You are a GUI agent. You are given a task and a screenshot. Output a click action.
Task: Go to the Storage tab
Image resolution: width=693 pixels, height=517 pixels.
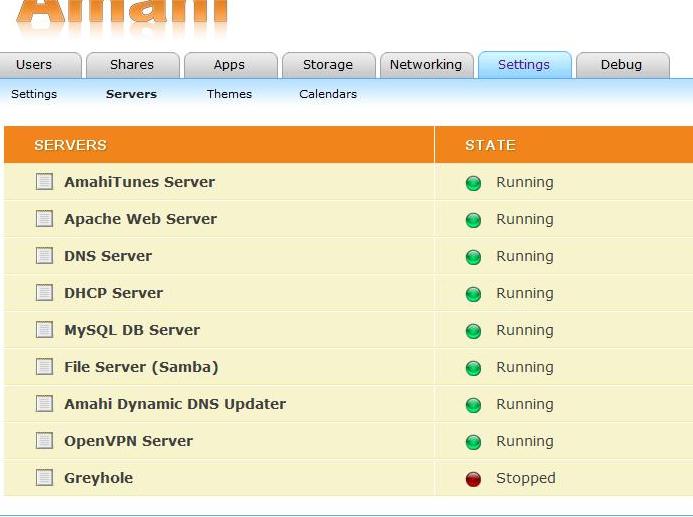coord(328,65)
